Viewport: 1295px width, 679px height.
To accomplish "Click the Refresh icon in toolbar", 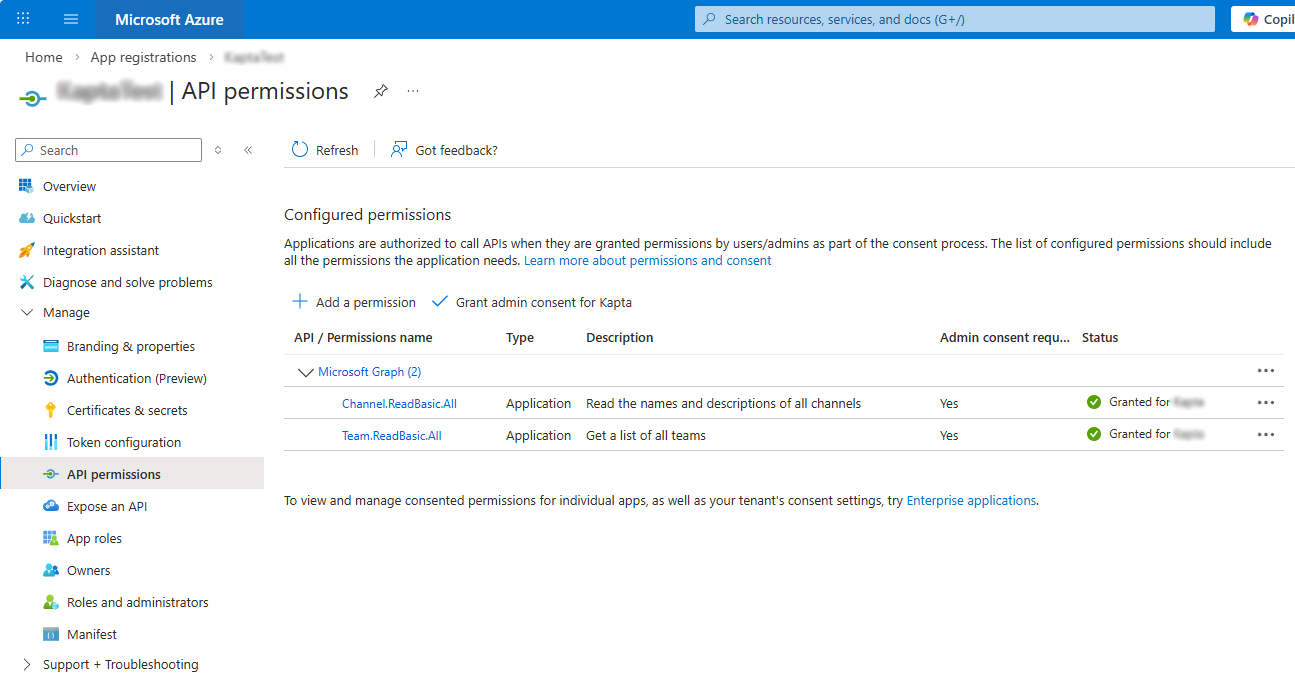I will coord(300,150).
